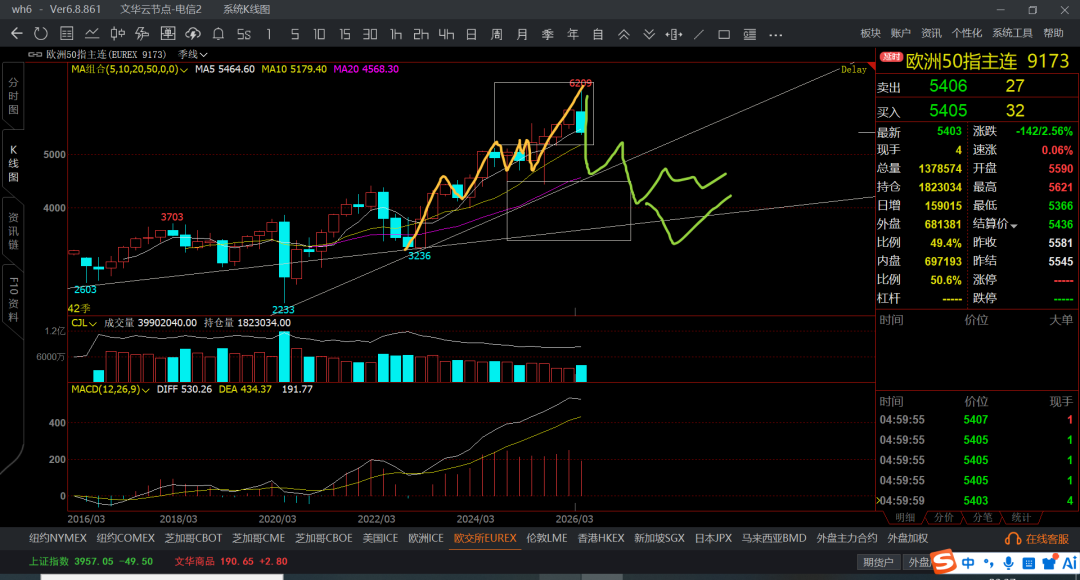
Task: Switch to the 统计 tab
Action: [x=1021, y=517]
